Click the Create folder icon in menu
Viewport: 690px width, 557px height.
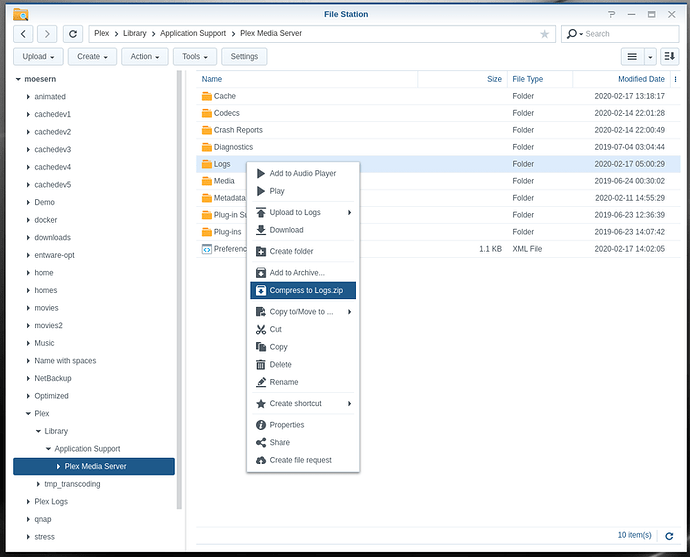click(261, 251)
